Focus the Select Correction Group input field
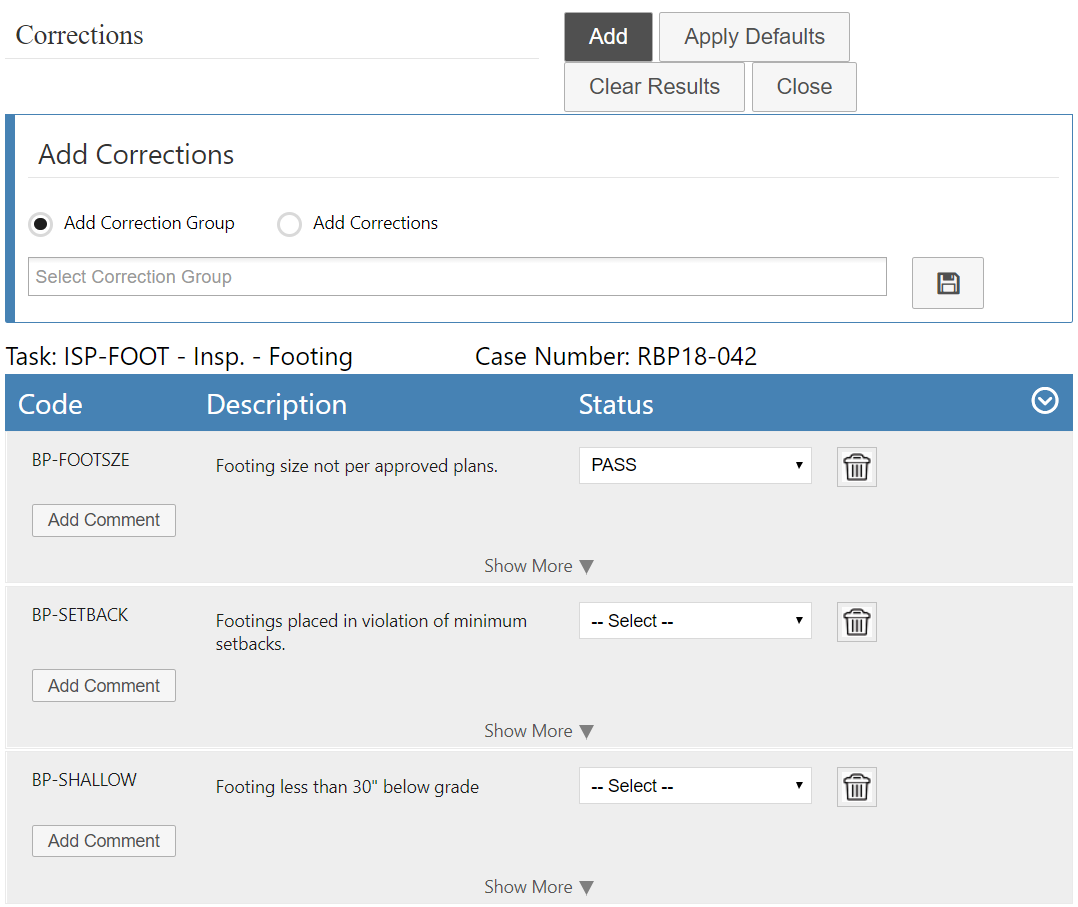This screenshot has width=1078, height=907. 457,276
